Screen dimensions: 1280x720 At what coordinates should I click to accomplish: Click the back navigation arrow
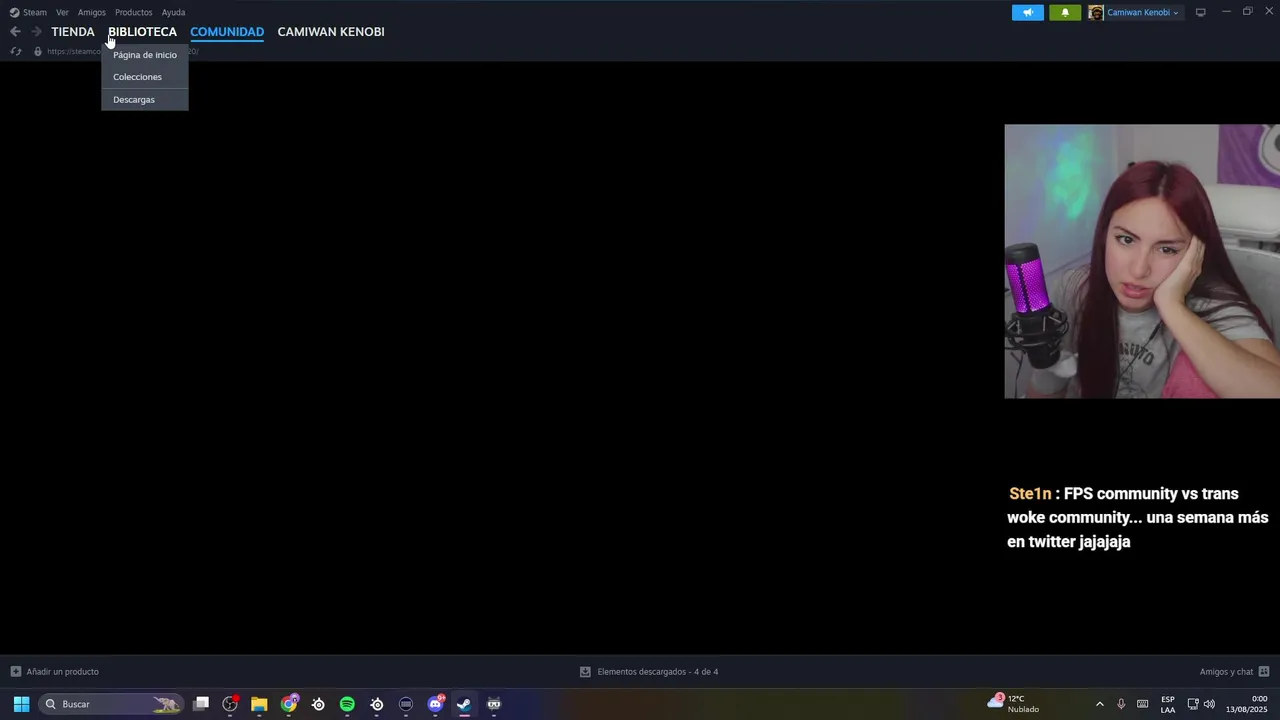[x=15, y=32]
